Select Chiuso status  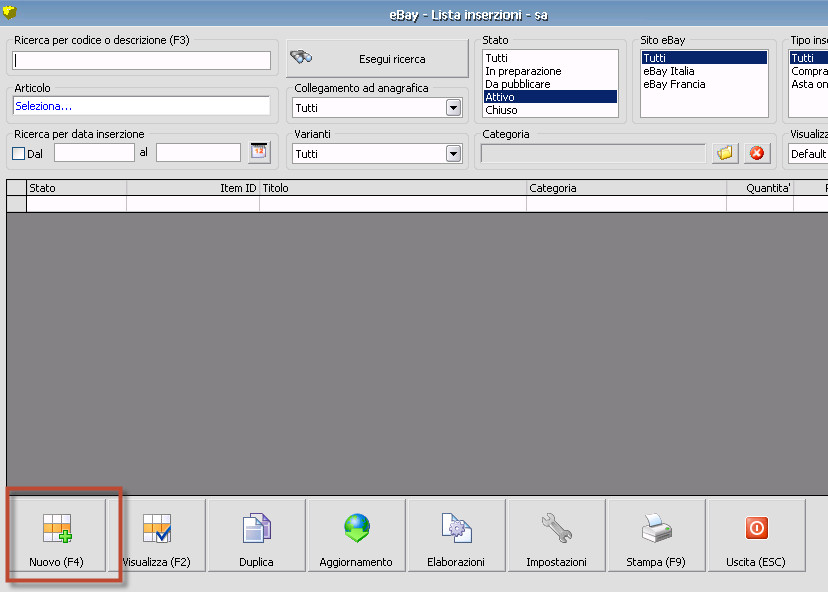550,110
